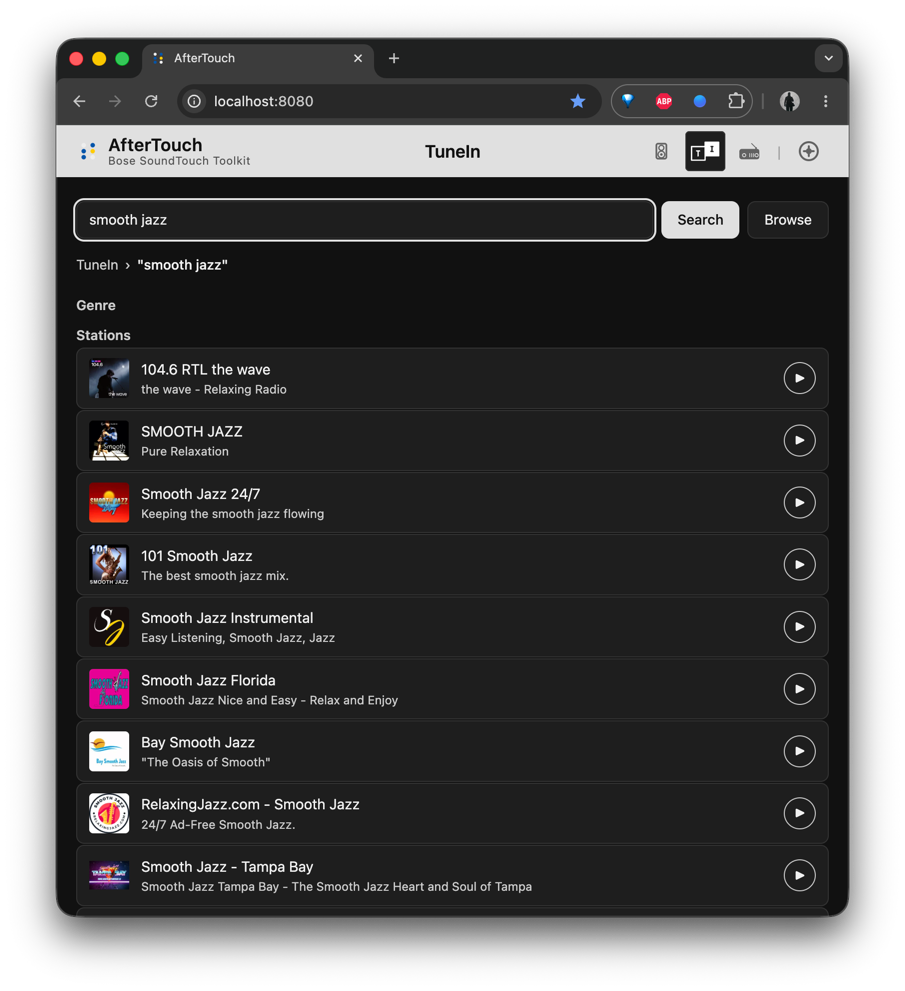Go back in browser history
Image resolution: width=905 pixels, height=991 pixels.
[x=79, y=101]
